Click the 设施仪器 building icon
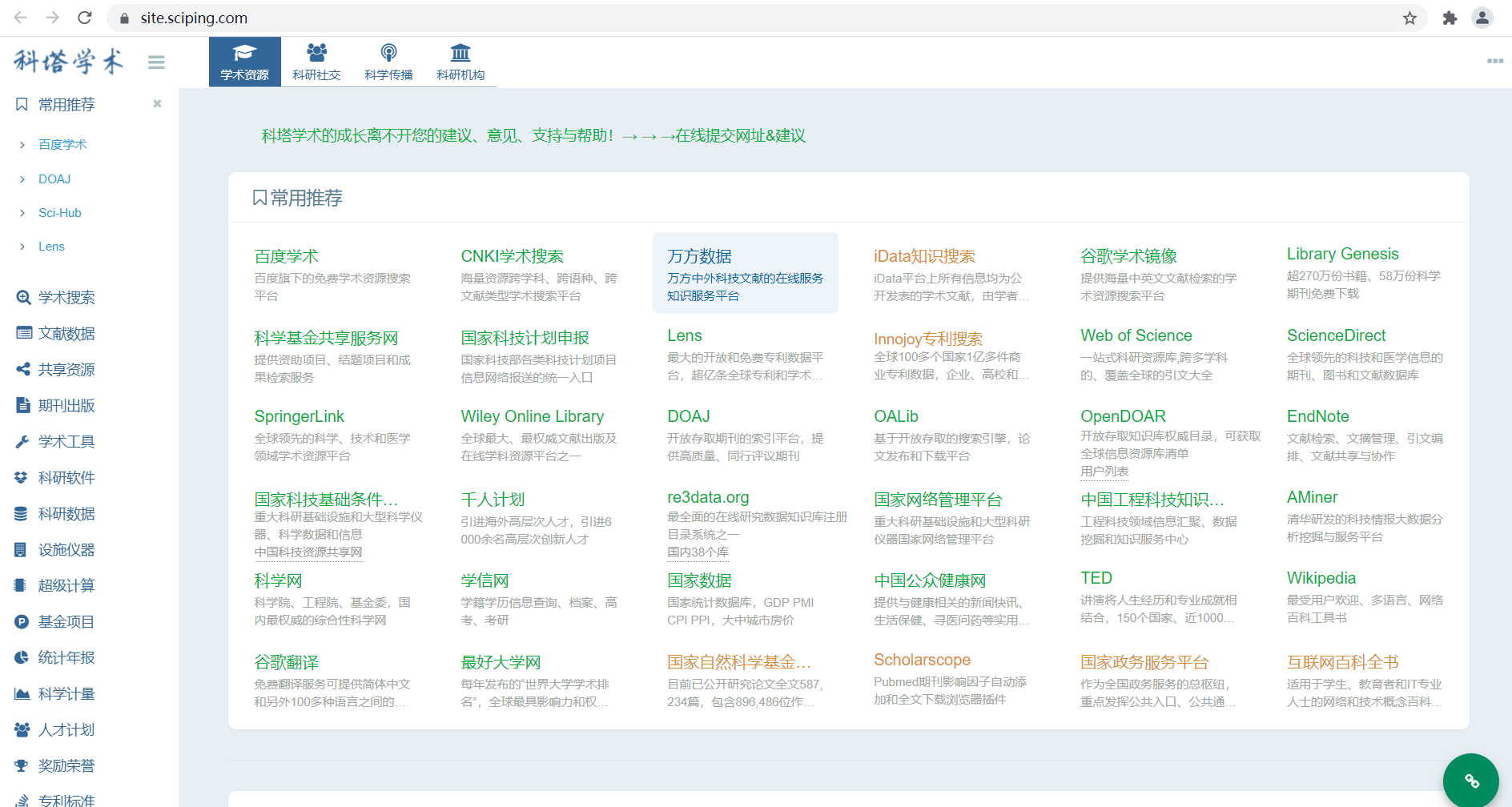This screenshot has height=807, width=1512. point(21,549)
